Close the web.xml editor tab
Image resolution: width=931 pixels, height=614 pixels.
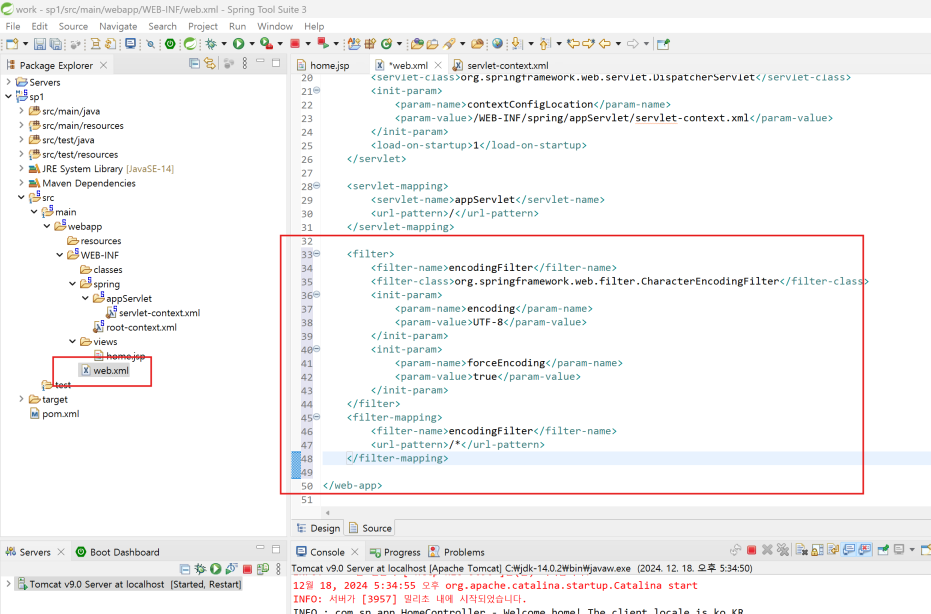[x=438, y=65]
